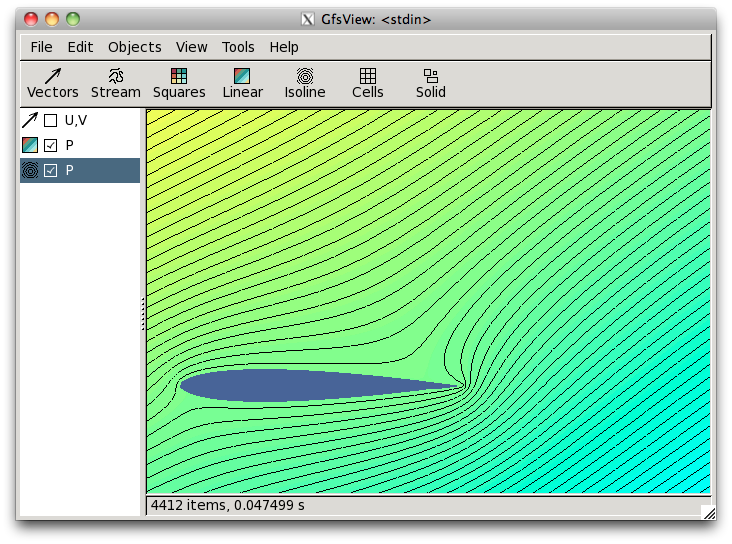
Task: Click the red close window button
Action: click(x=31, y=19)
